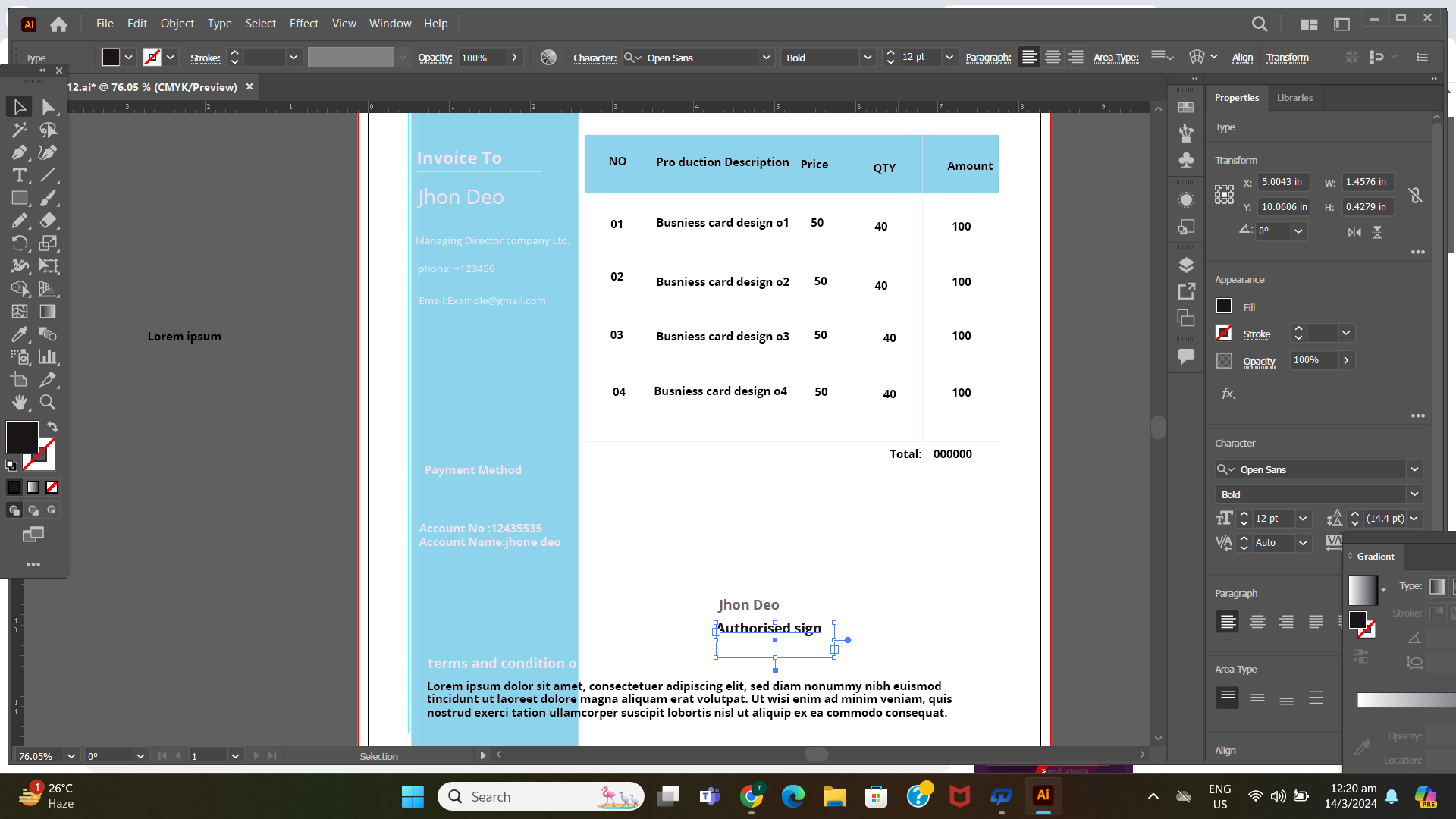
Task: Align paragraph right in control bar
Action: [1076, 58]
